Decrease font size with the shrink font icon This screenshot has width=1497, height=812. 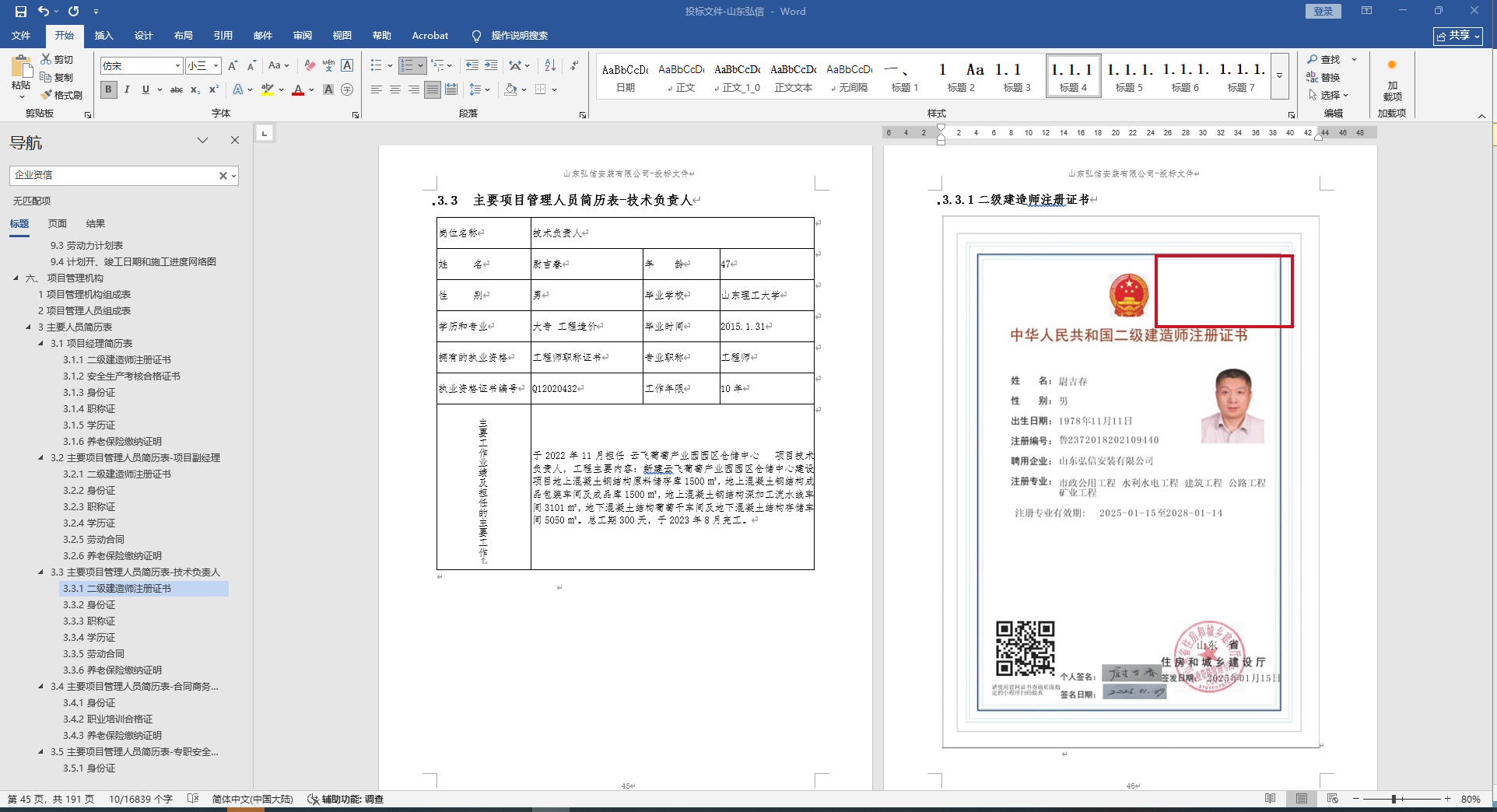click(251, 66)
